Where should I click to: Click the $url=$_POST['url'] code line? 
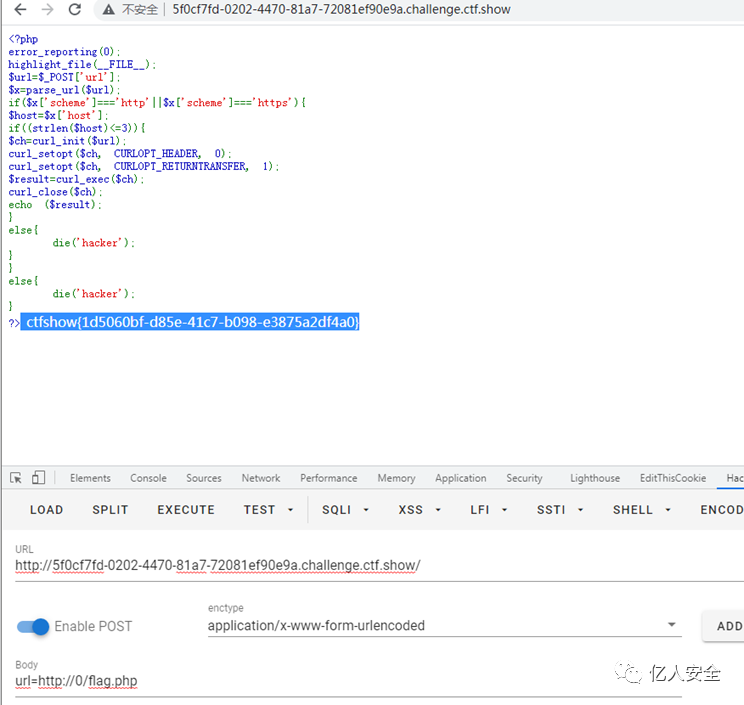click(64, 77)
